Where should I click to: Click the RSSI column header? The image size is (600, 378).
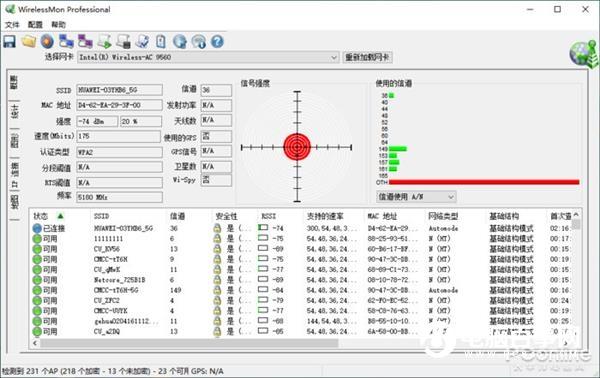pos(268,216)
